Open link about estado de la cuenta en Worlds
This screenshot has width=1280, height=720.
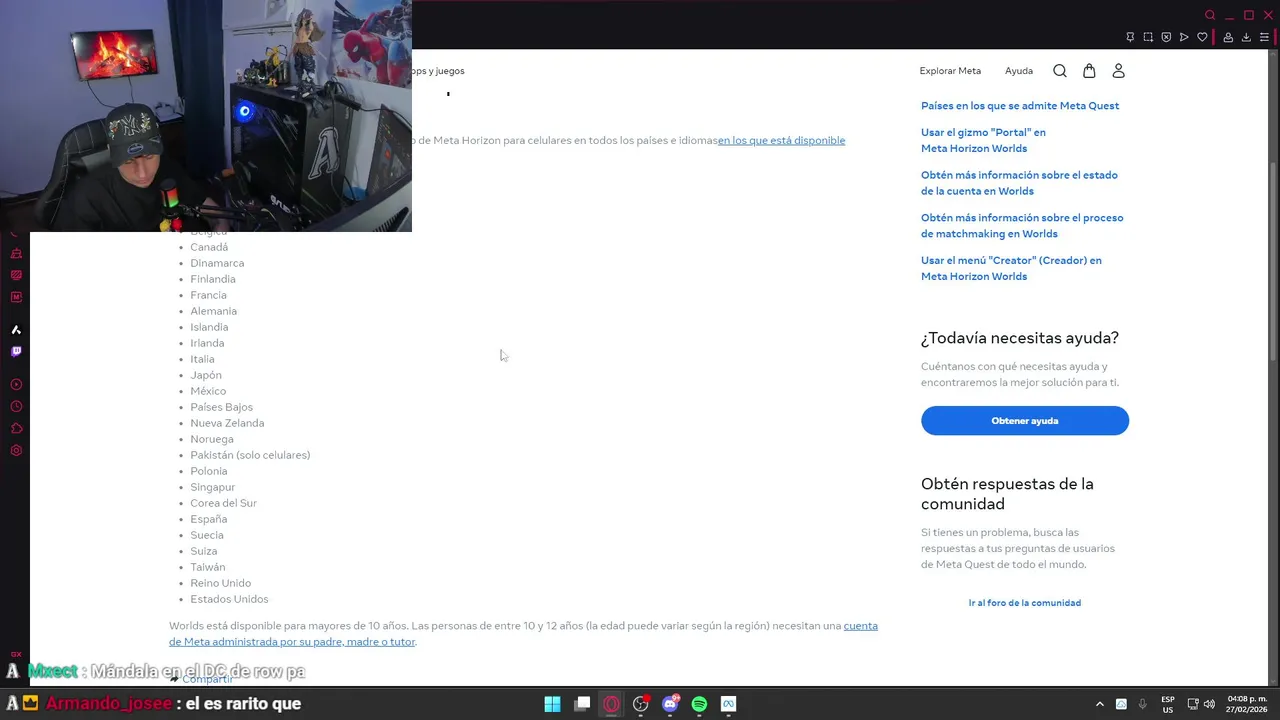(x=1019, y=183)
